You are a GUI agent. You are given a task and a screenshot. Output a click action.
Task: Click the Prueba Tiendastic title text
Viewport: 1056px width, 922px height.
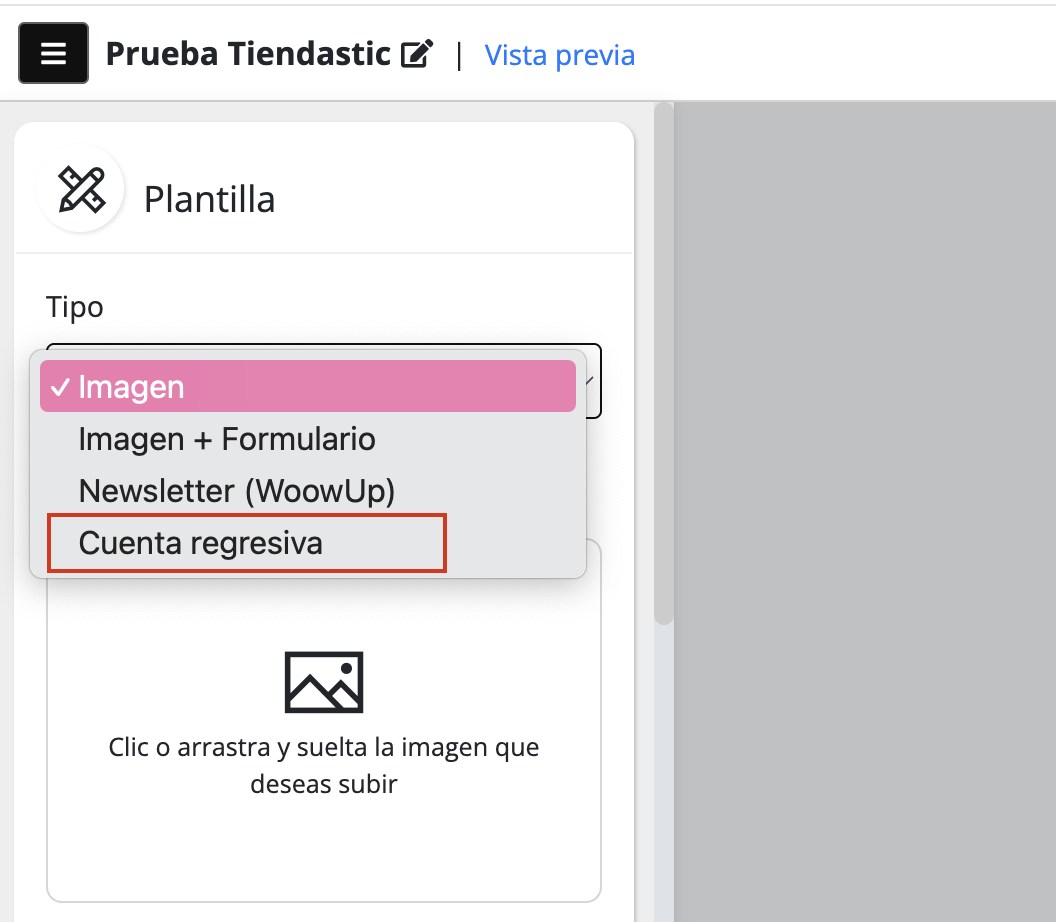(x=248, y=54)
